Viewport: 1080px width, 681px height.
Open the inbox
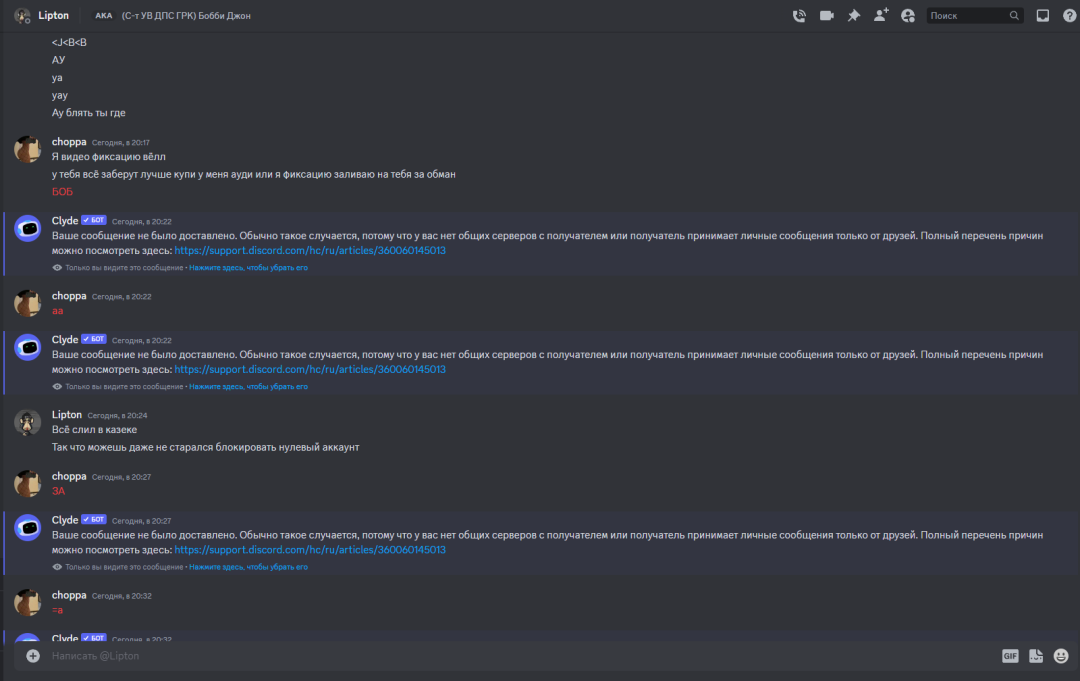1043,16
